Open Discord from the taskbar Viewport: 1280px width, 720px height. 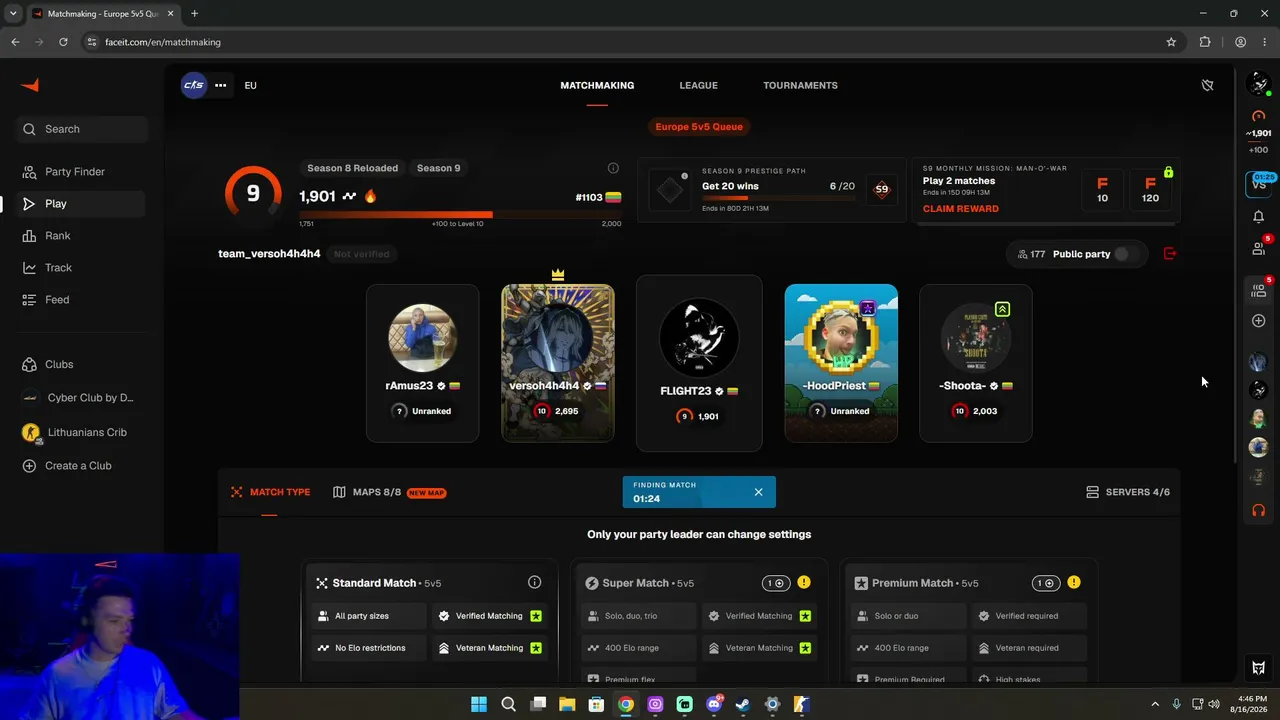[x=714, y=704]
